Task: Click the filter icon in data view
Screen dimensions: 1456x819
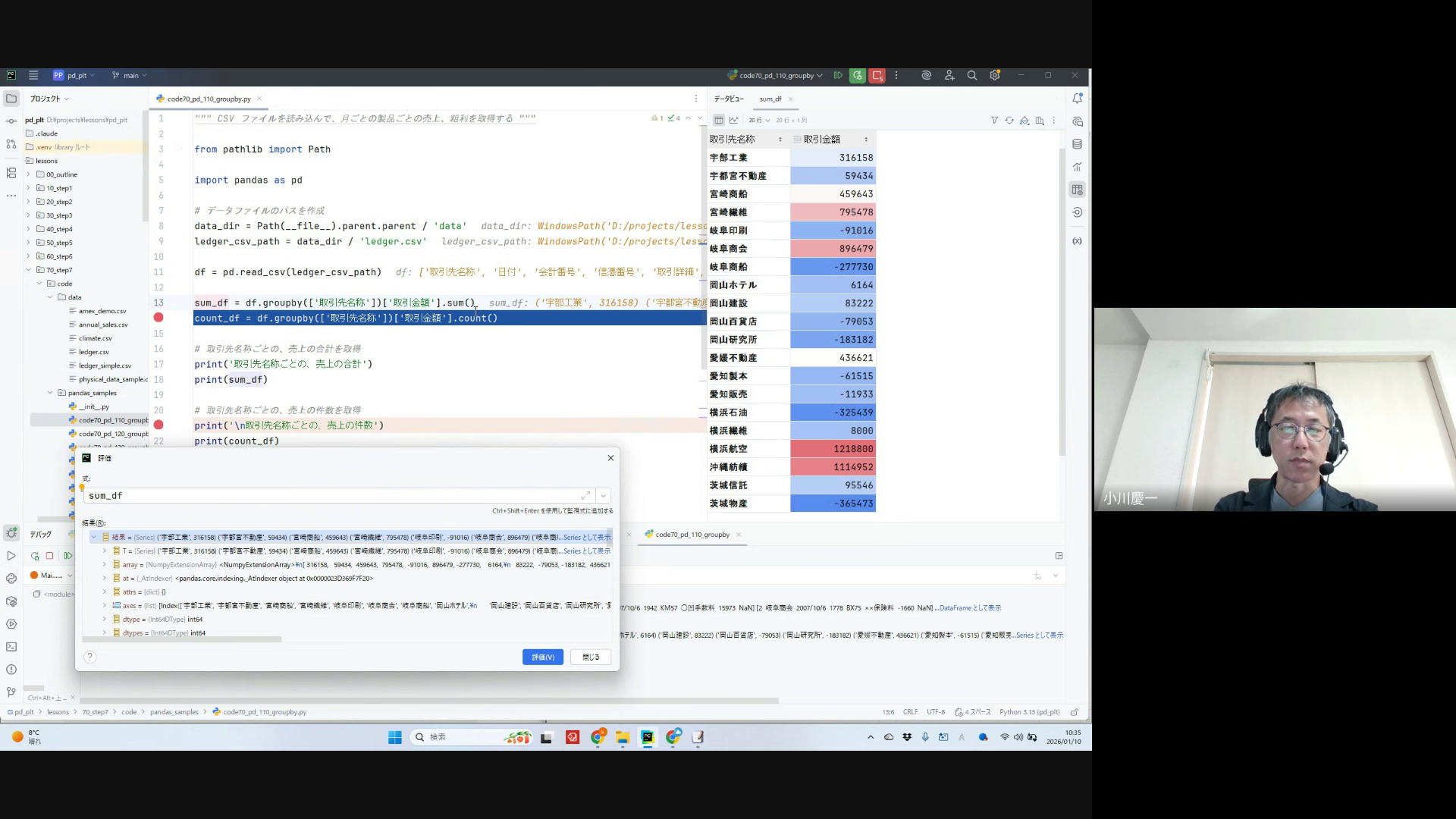Action: click(994, 121)
